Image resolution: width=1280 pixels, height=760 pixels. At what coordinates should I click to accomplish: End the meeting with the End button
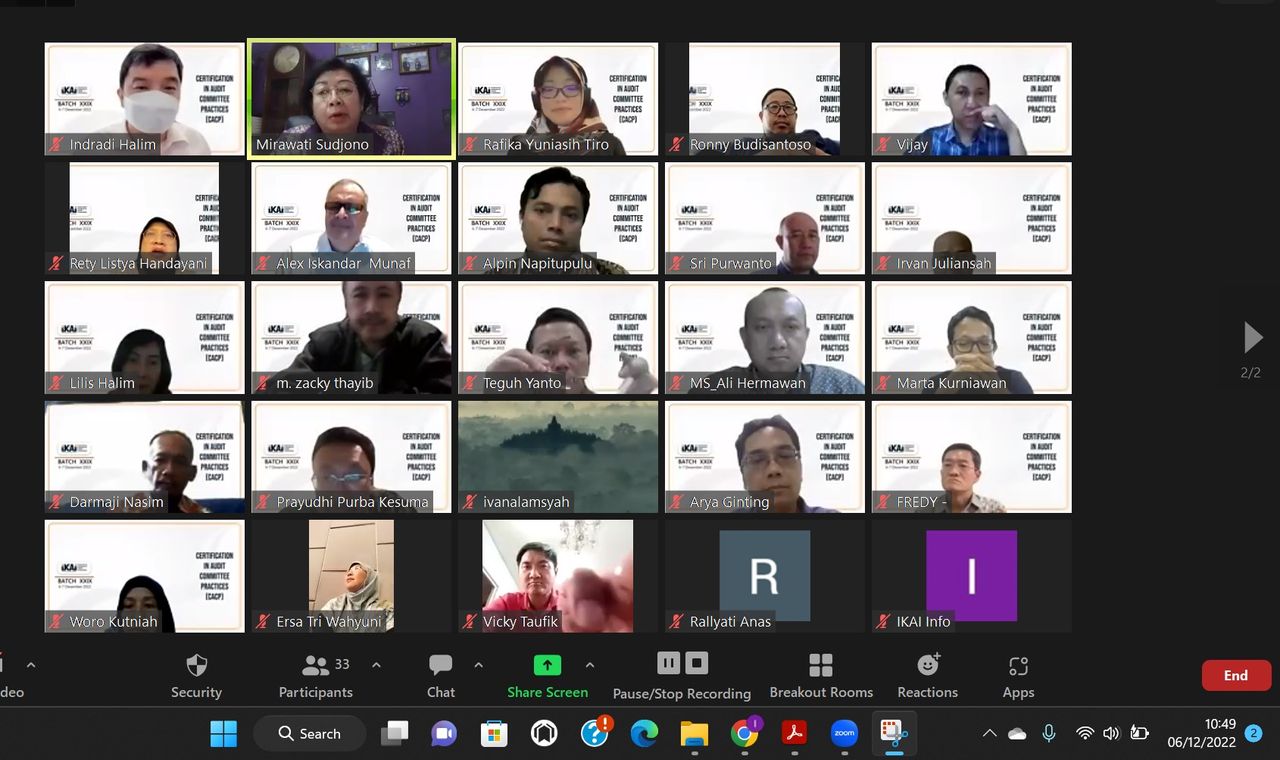[x=1236, y=676]
